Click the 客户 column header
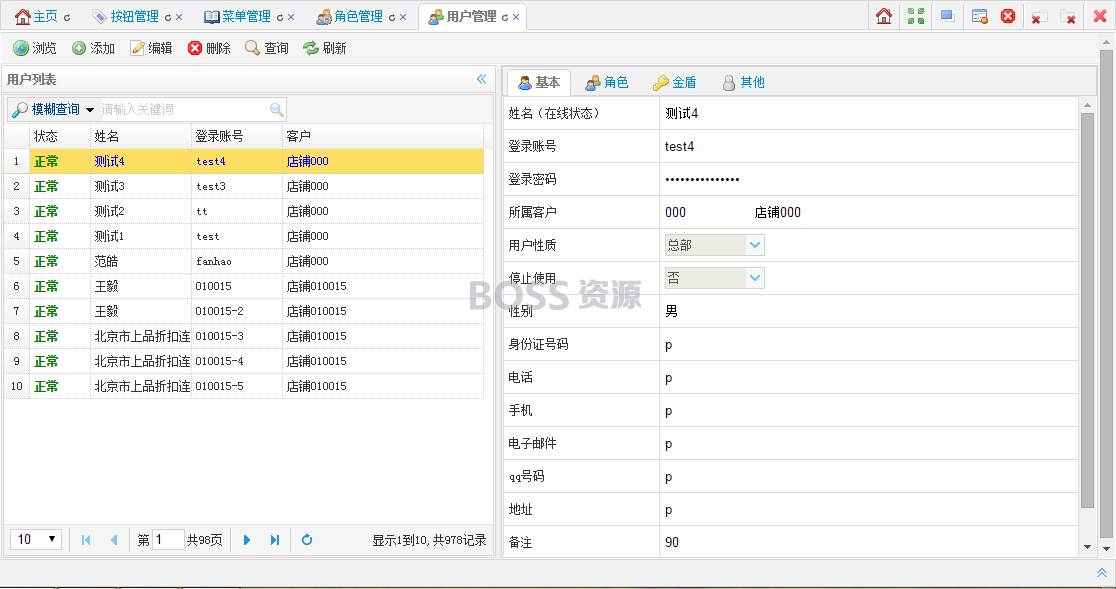Image resolution: width=1116 pixels, height=589 pixels. coord(383,136)
